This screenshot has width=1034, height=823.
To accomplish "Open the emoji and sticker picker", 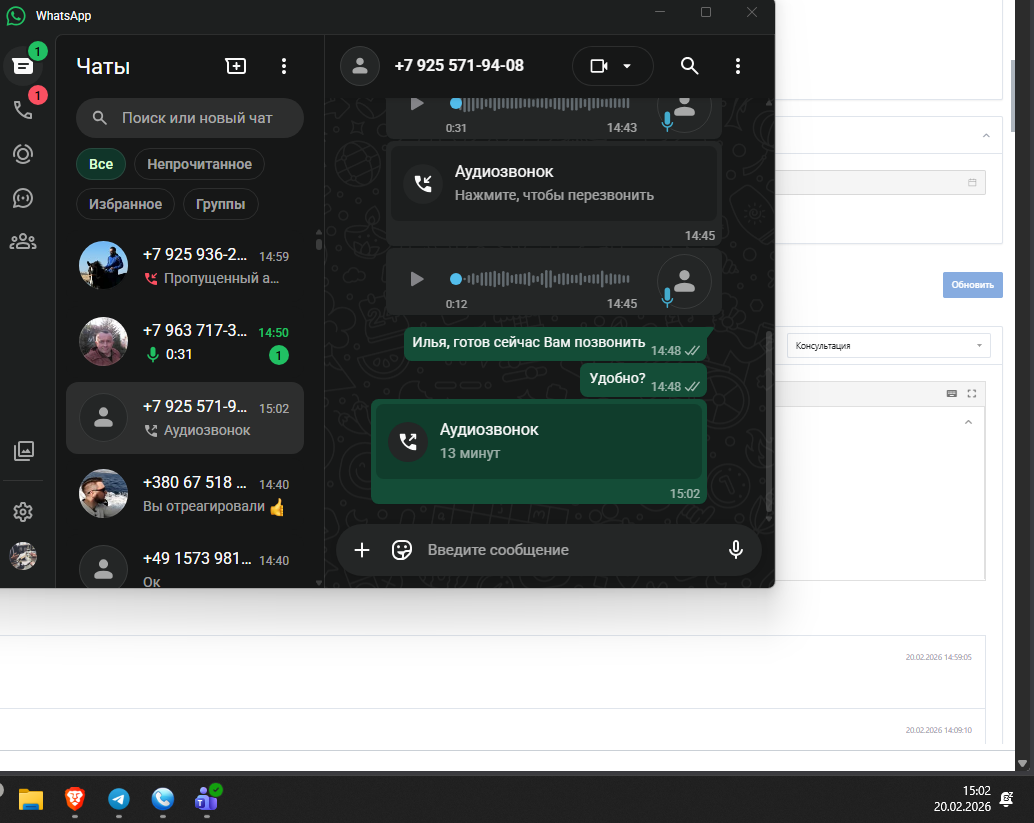I will (402, 550).
